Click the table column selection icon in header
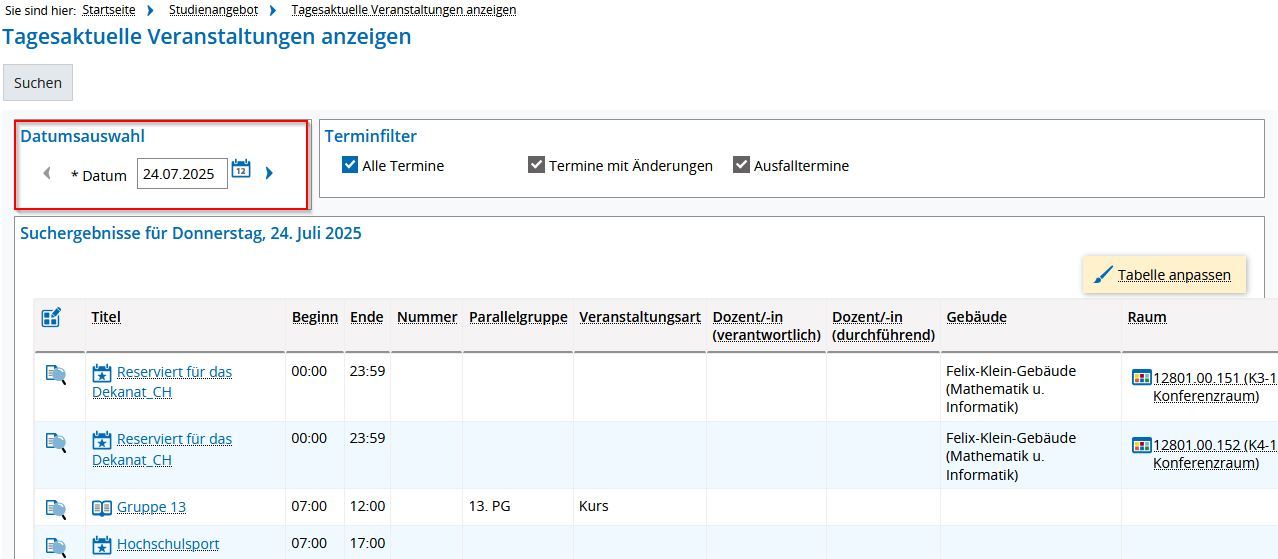Image resolution: width=1278 pixels, height=559 pixels. click(51, 318)
